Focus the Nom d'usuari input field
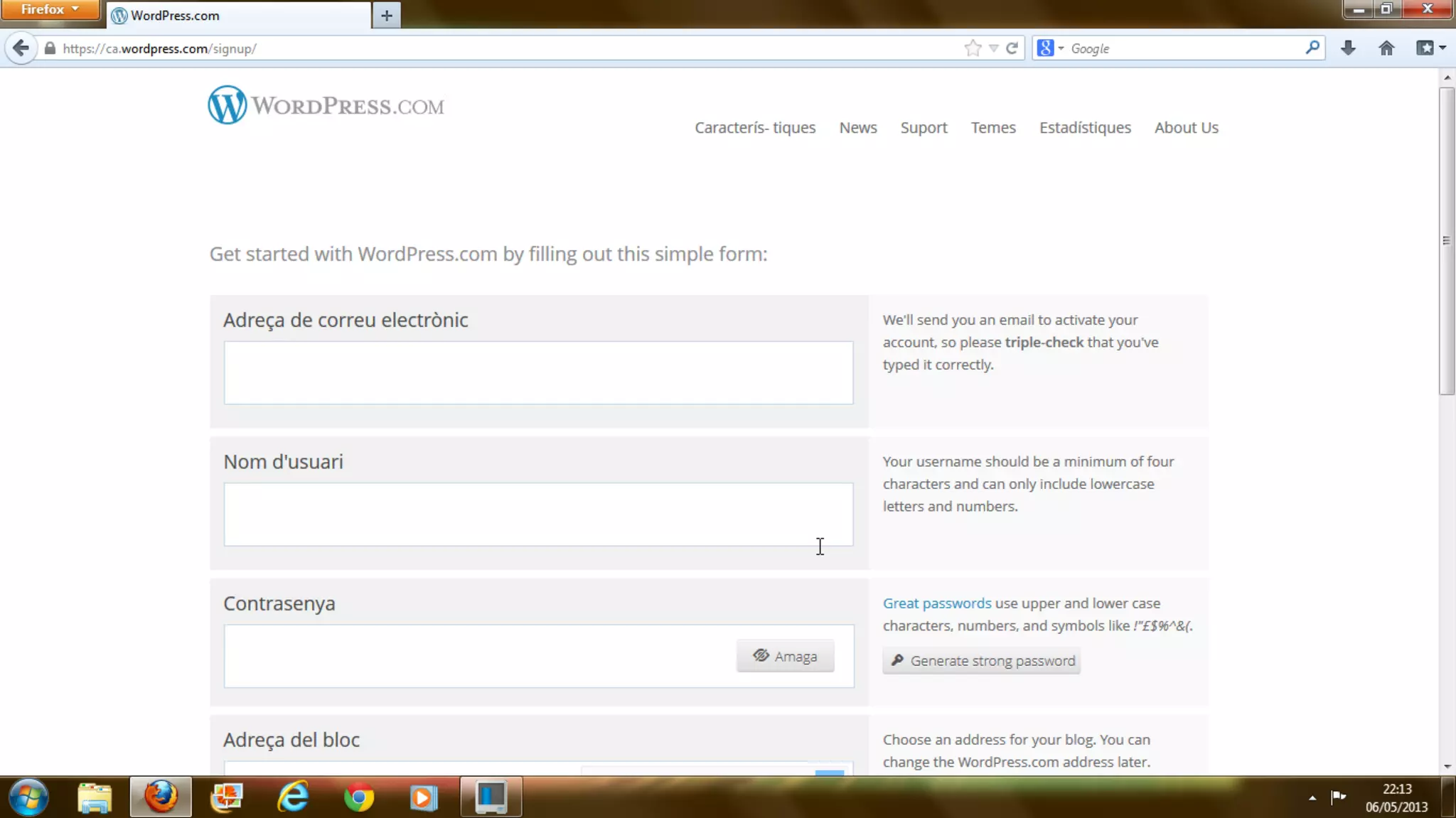Screen dimensions: 1456x818 coord(538,515)
